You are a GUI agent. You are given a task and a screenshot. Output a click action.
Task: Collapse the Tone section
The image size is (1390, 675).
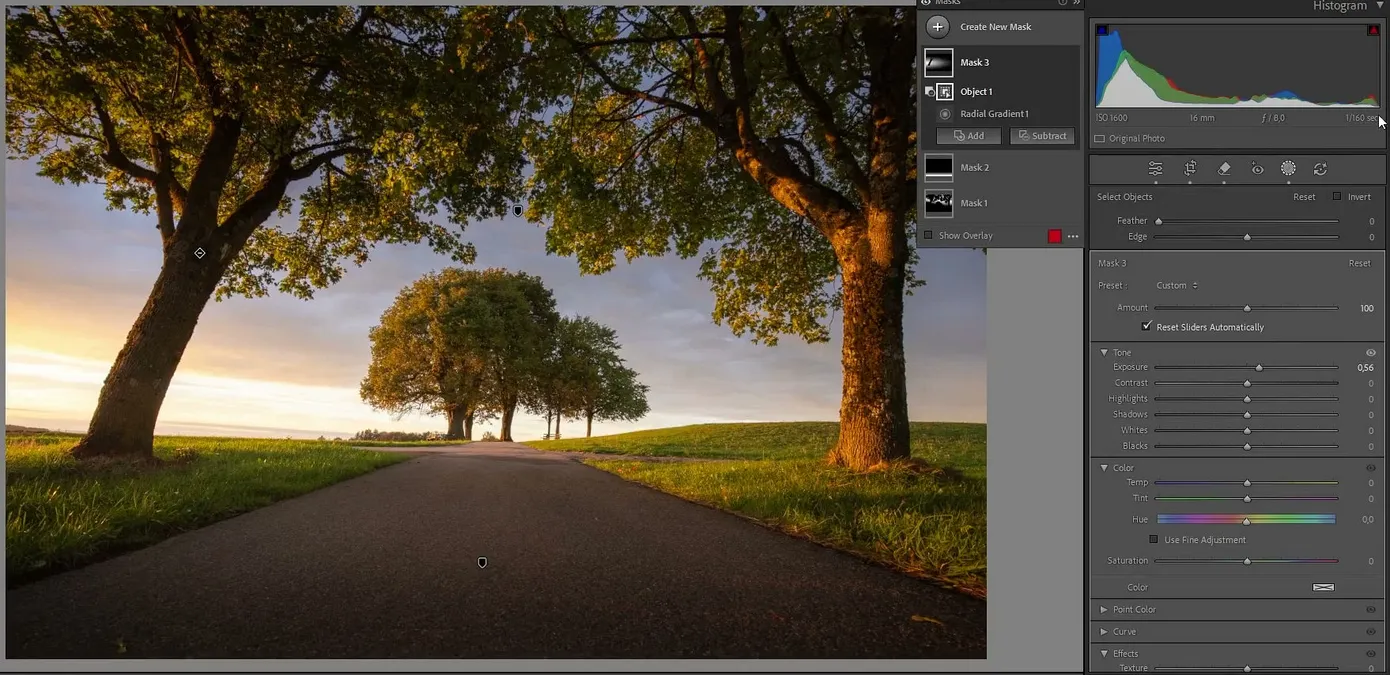(1104, 353)
